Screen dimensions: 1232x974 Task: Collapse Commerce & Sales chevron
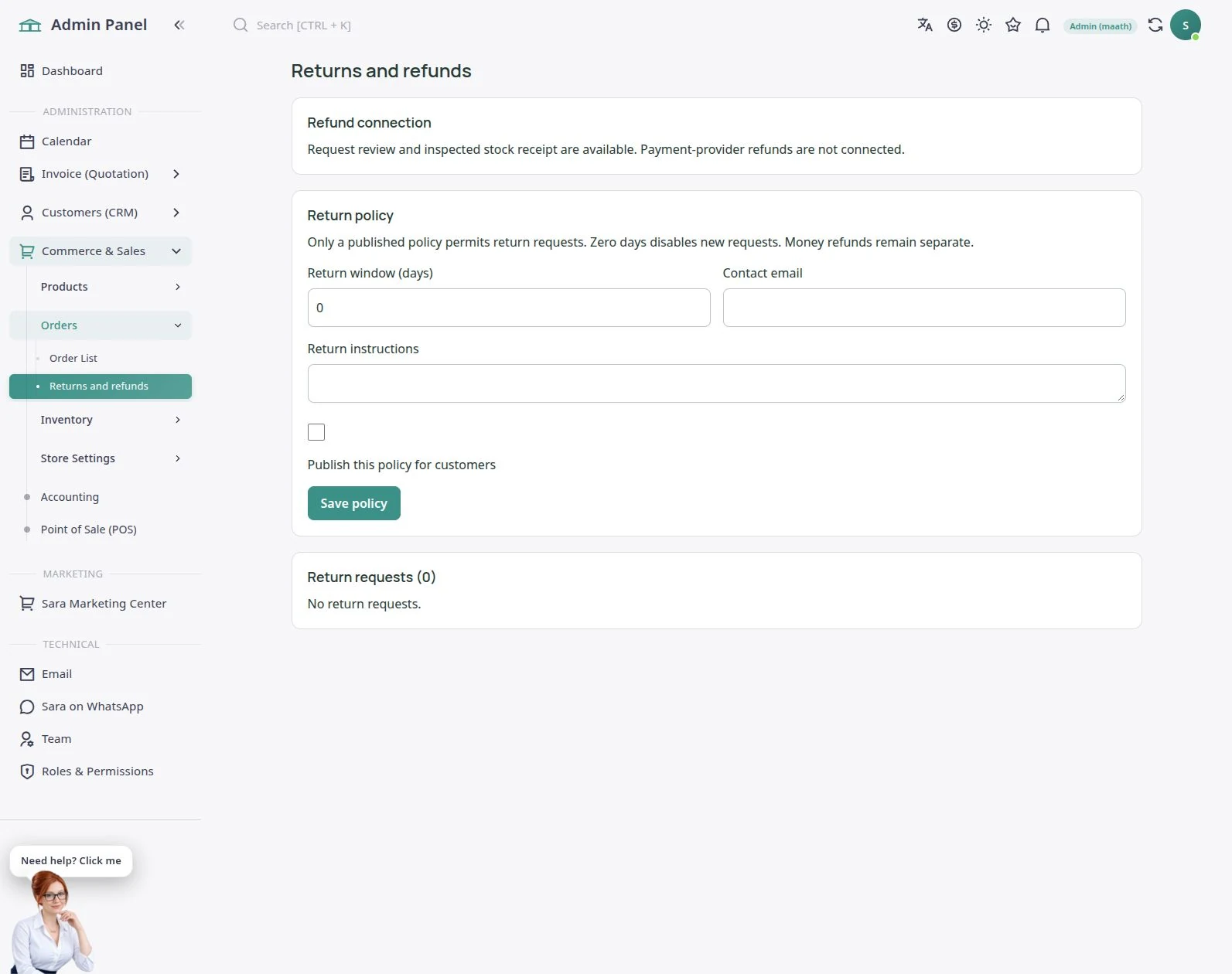pyautogui.click(x=176, y=251)
